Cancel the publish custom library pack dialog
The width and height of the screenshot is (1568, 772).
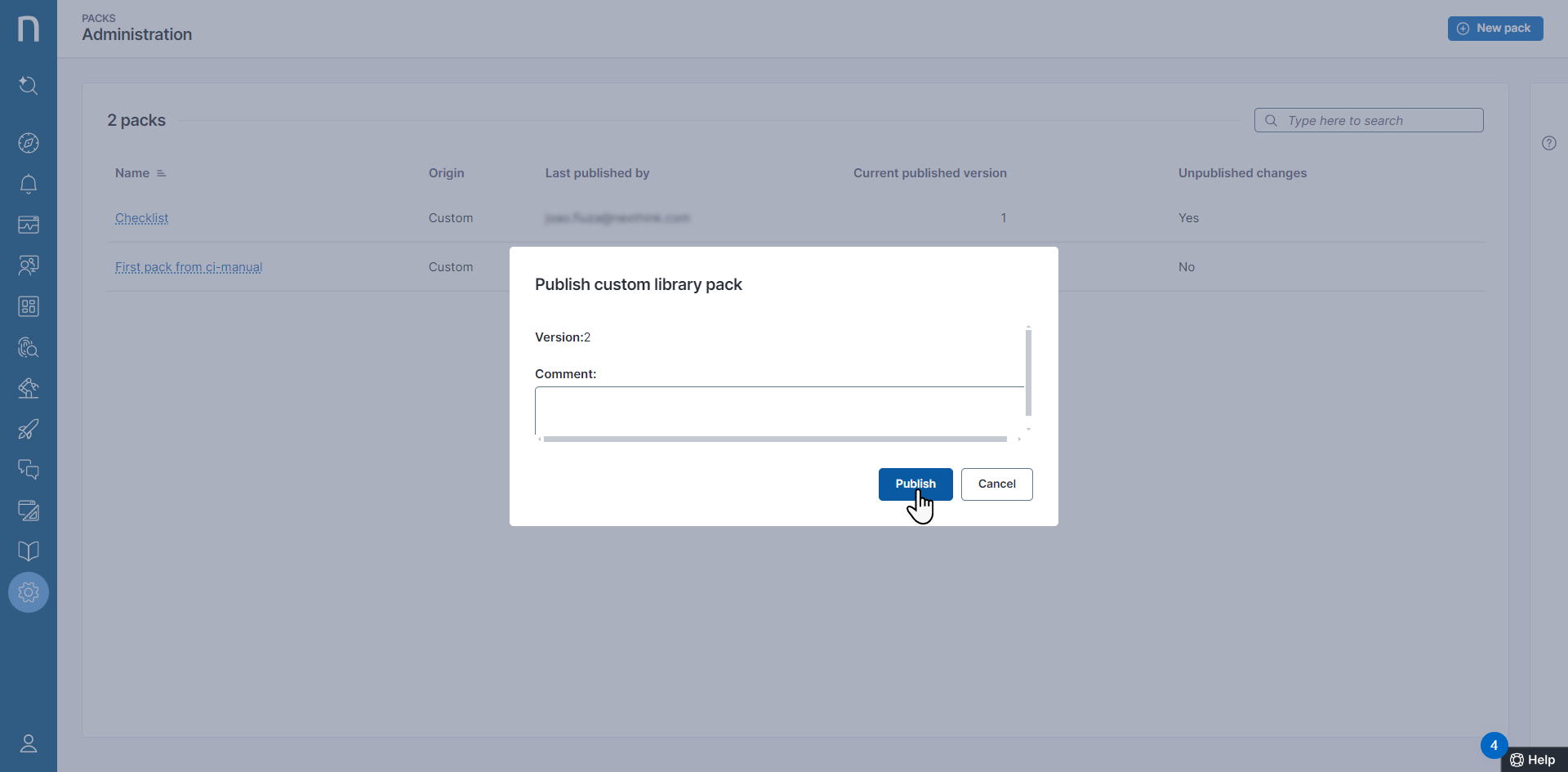(996, 484)
